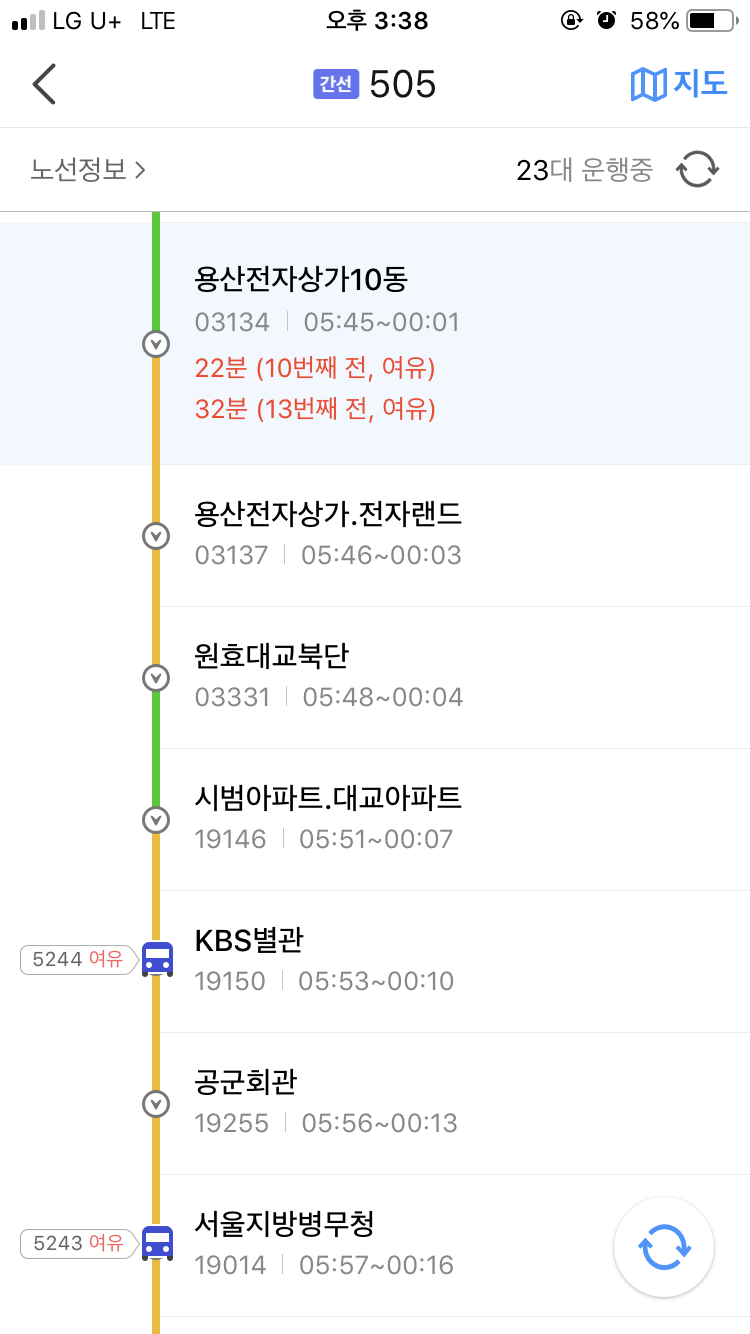Expand the 공군회관 stop marker
The height and width of the screenshot is (1334, 750).
click(156, 1104)
